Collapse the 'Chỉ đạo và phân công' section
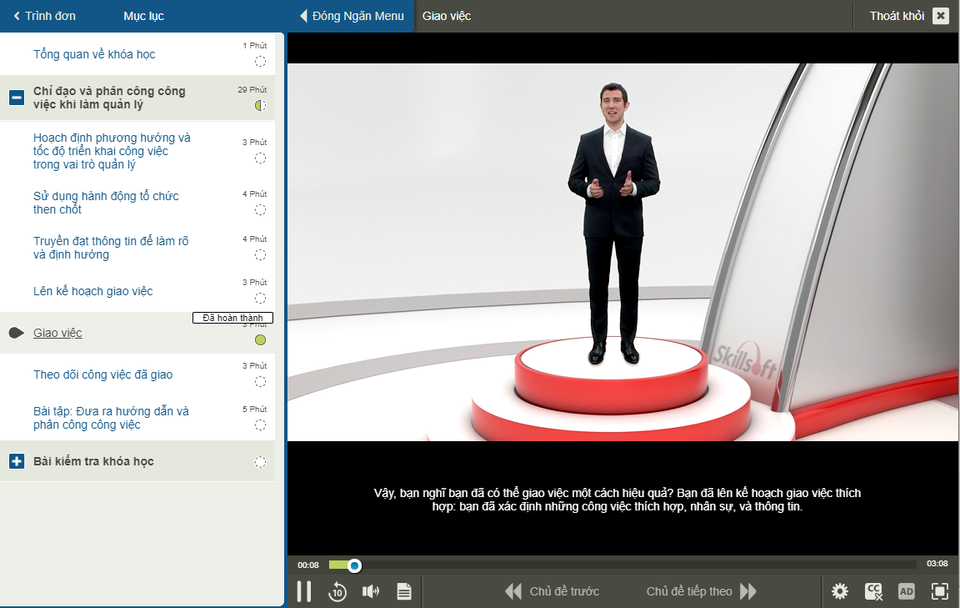The width and height of the screenshot is (960, 608). pos(16,98)
